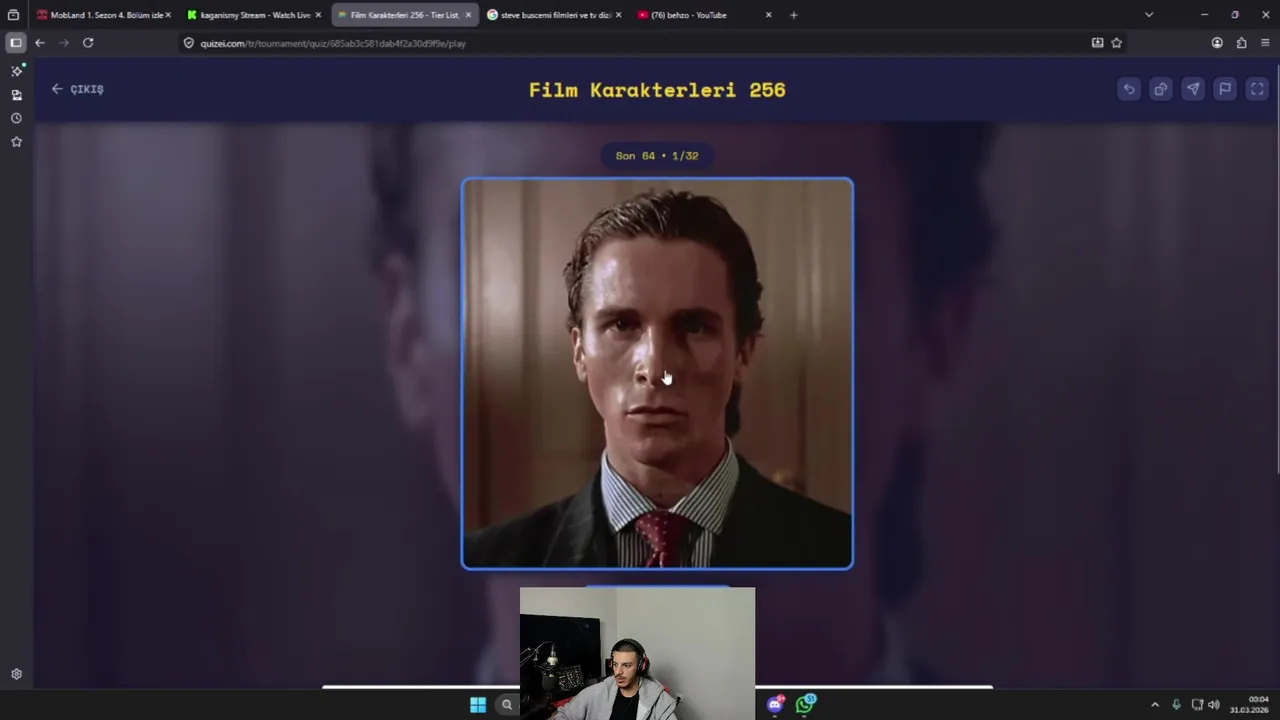
Task: Click the flag report icon
Action: coord(1225,89)
